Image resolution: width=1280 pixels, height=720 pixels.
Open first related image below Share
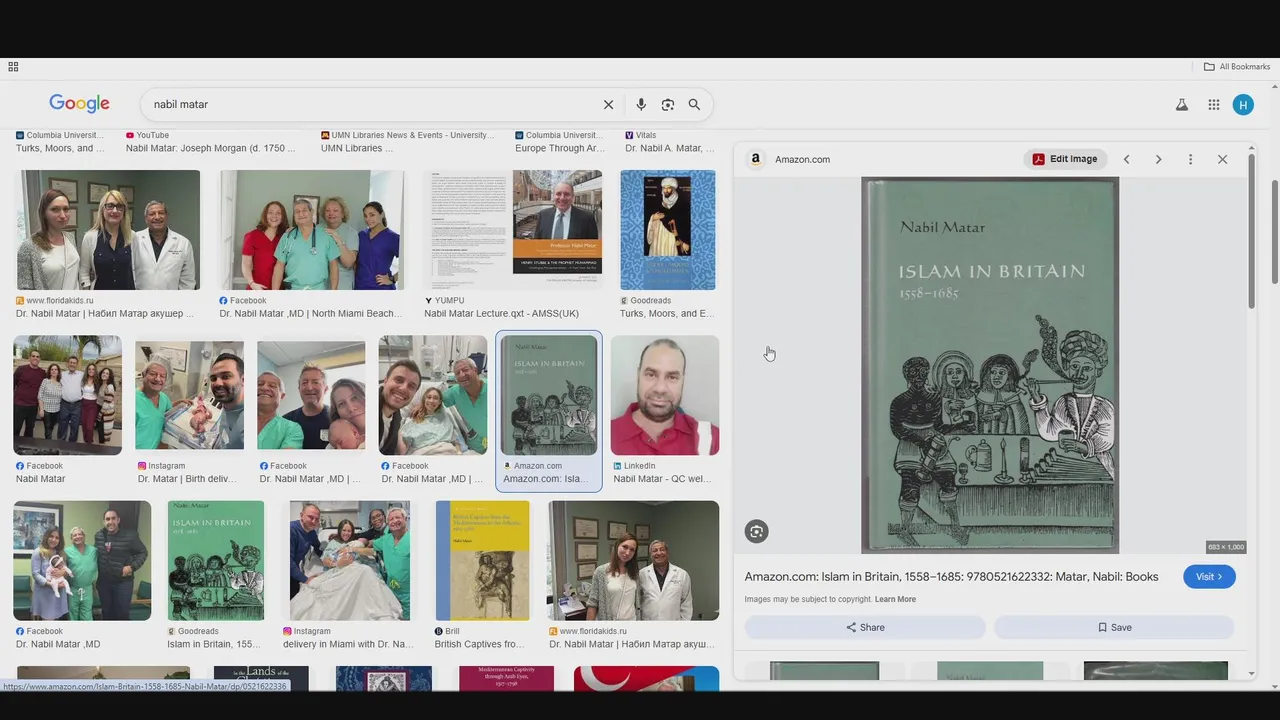coord(824,671)
